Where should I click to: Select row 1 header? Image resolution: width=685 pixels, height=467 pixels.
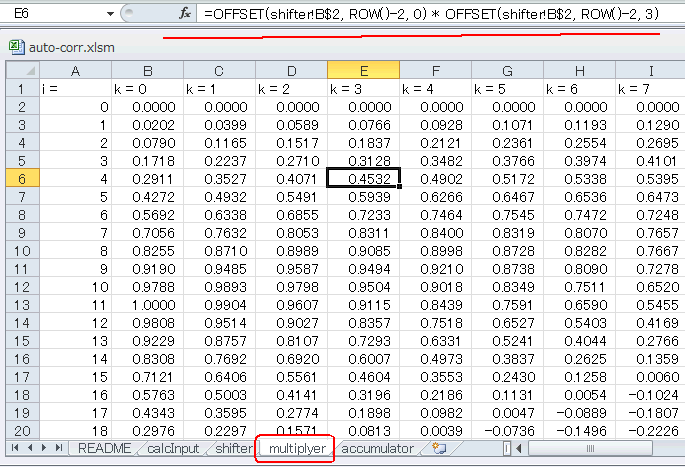pyautogui.click(x=23, y=89)
